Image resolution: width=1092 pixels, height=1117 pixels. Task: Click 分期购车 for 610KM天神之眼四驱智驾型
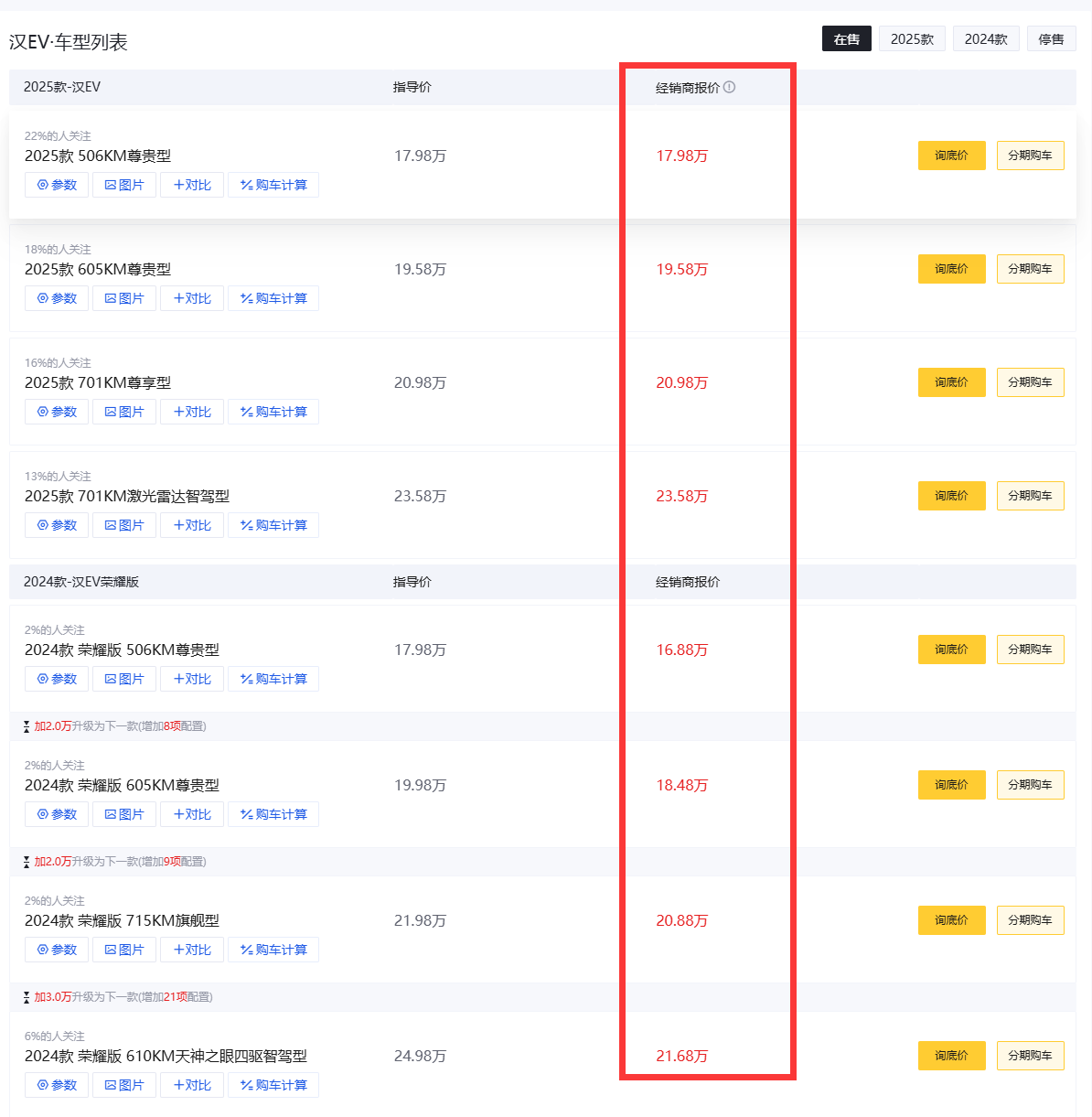pyautogui.click(x=1030, y=1056)
